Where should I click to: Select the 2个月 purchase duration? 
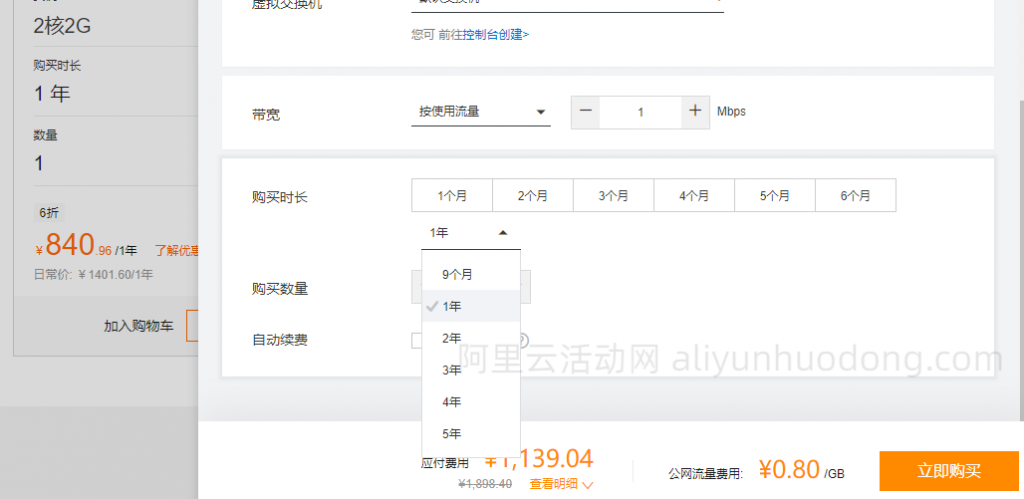(x=533, y=196)
